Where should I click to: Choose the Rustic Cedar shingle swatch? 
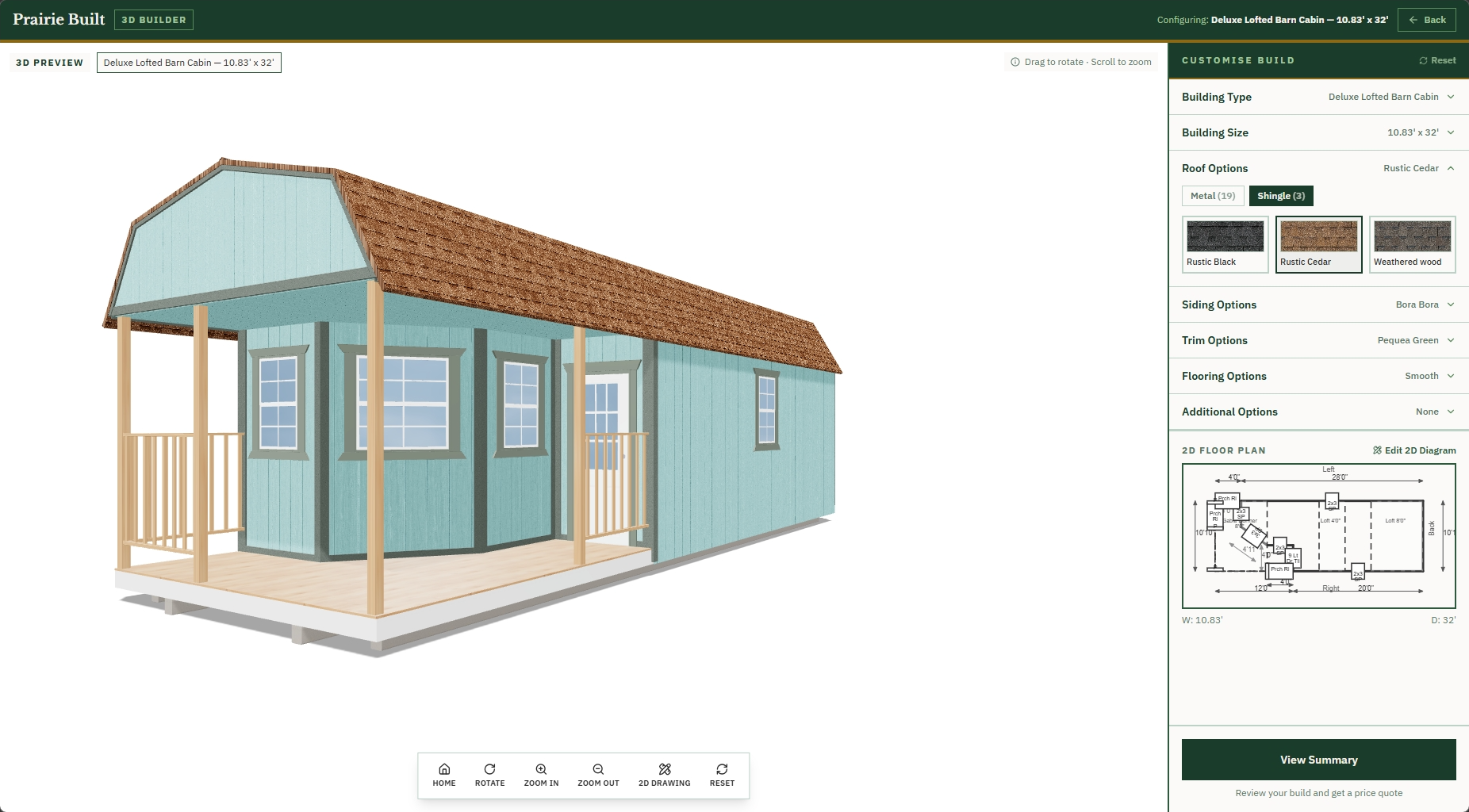tap(1318, 244)
